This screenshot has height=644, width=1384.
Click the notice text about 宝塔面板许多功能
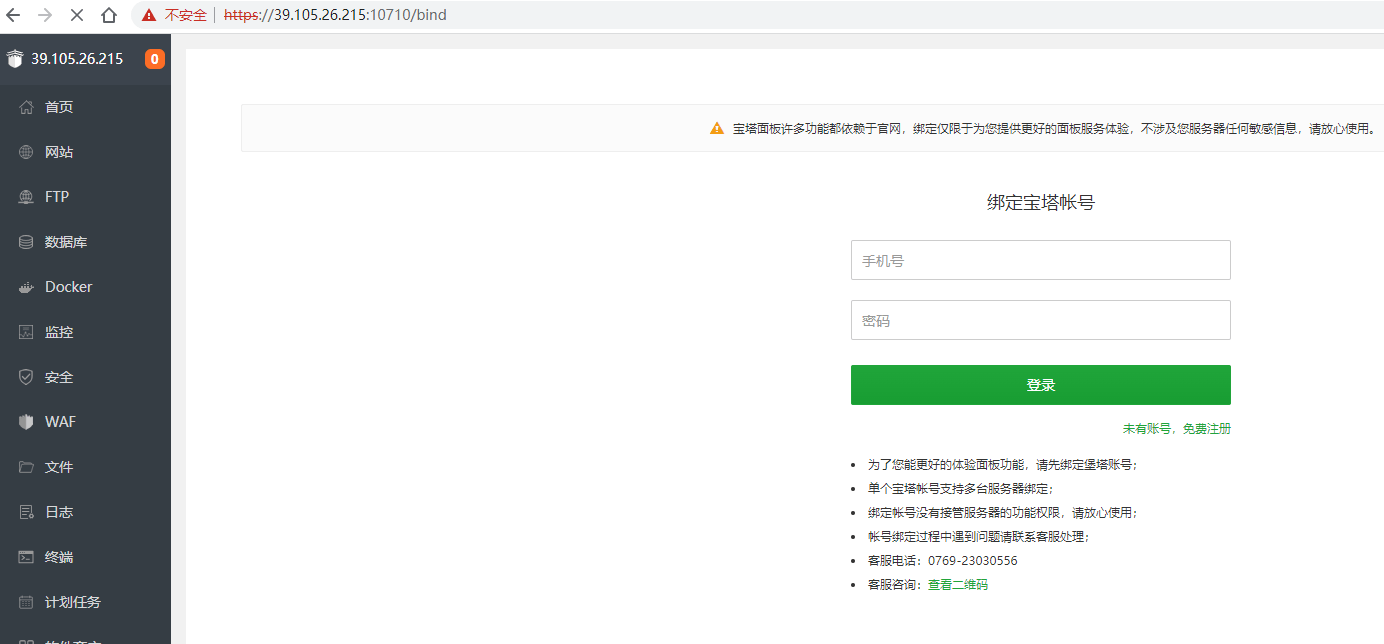pyautogui.click(x=1055, y=128)
